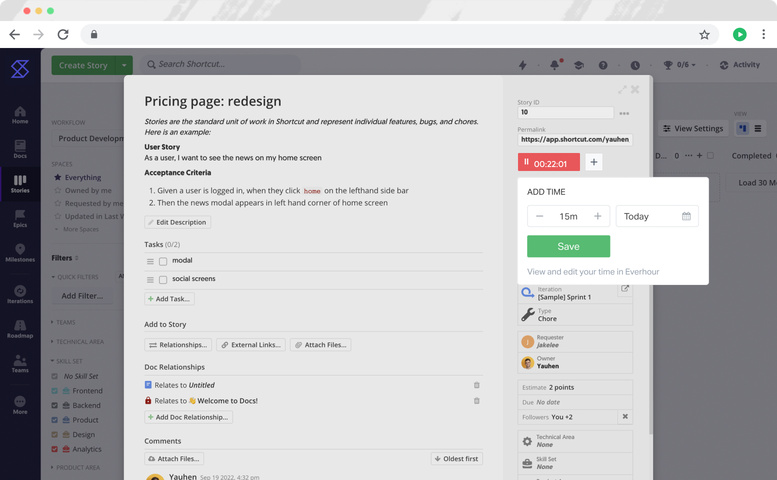The height and width of the screenshot is (480, 777).
Task: Select the Owned by me space
Action: pyautogui.click(x=83, y=190)
